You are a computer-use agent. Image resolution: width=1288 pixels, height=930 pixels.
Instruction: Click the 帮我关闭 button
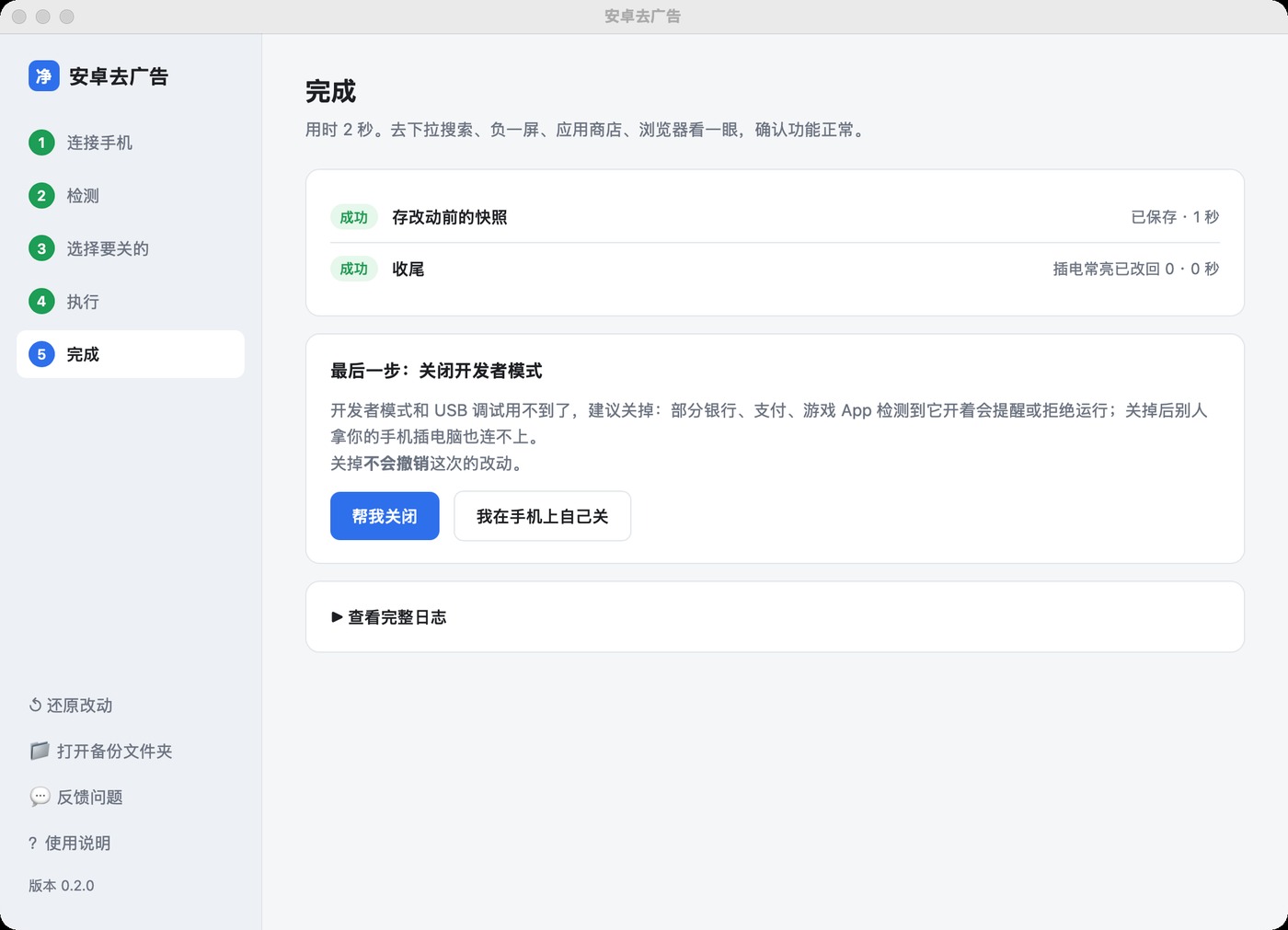click(385, 516)
